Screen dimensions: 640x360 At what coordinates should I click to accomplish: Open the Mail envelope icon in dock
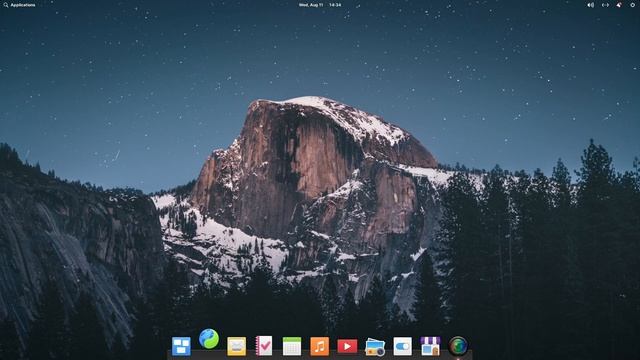click(x=237, y=347)
